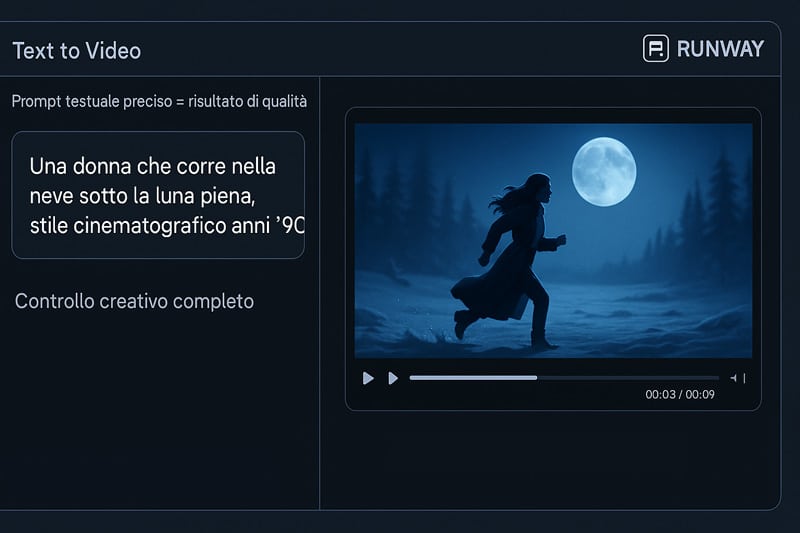This screenshot has width=800, height=533.
Task: Click the 'Text to Video' title
Action: pos(77,50)
